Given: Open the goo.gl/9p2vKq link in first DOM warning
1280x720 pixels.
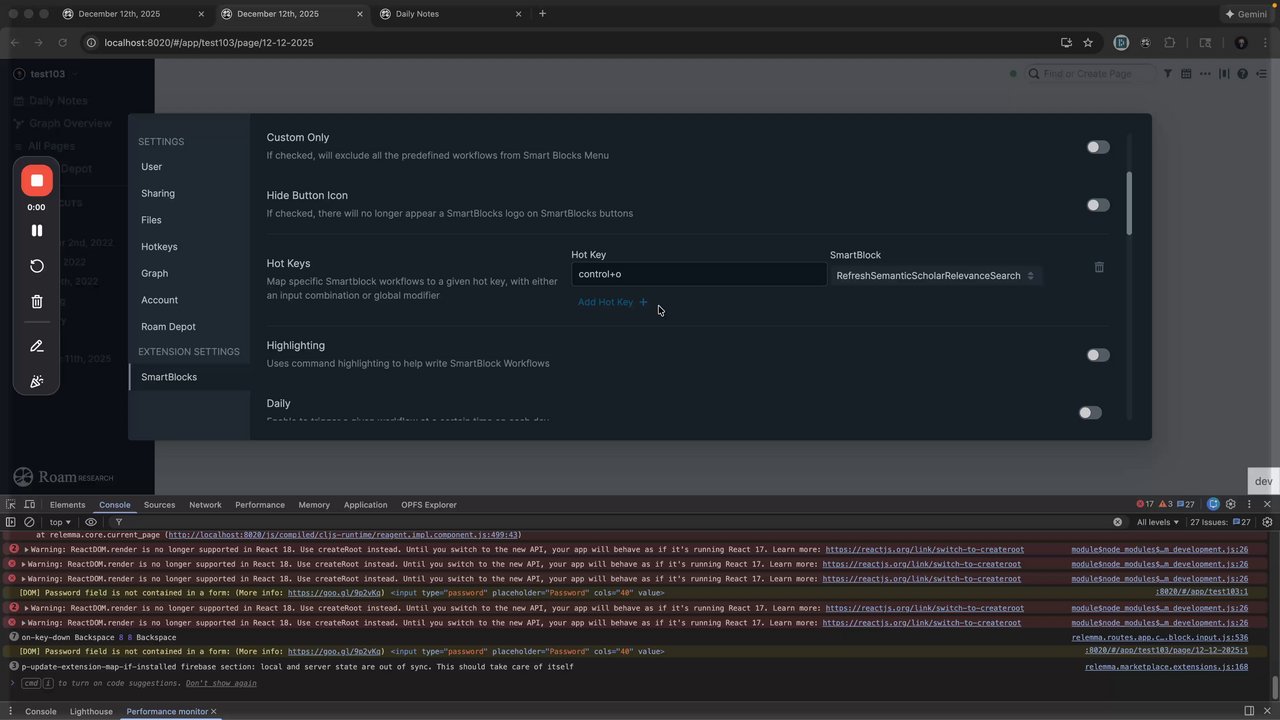Looking at the screenshot, I should coord(336,593).
